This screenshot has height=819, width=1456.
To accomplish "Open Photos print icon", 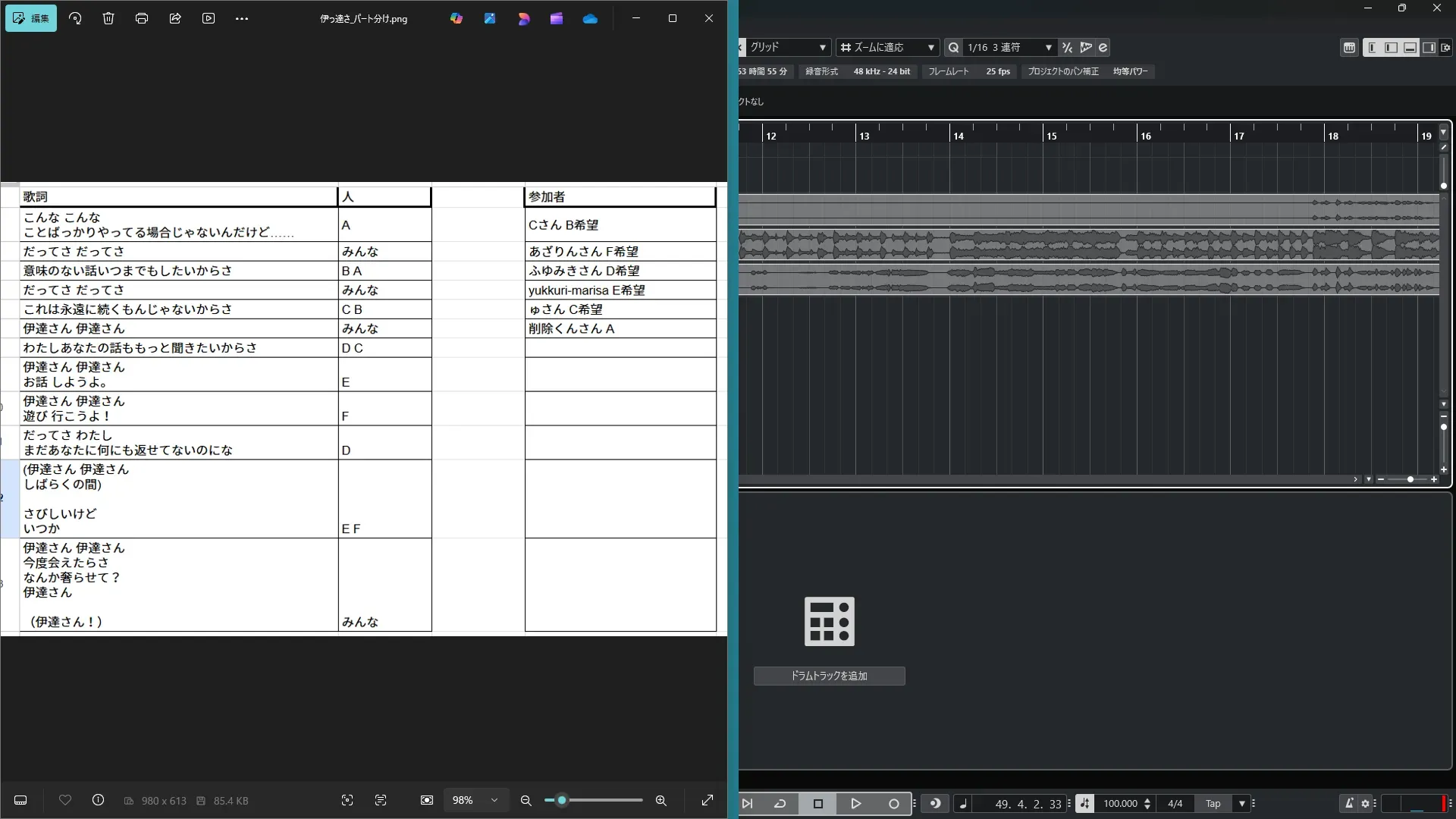I will 142,18.
